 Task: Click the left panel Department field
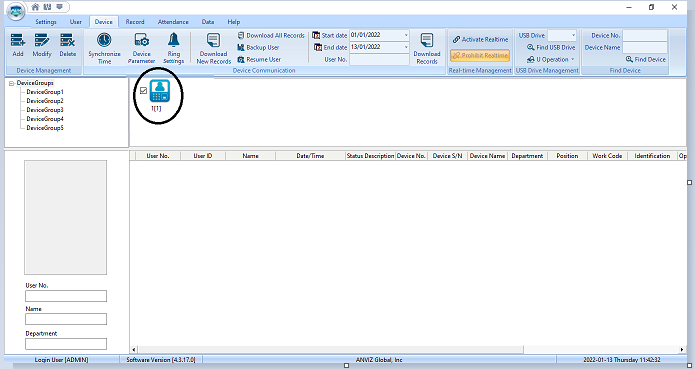(x=66, y=344)
